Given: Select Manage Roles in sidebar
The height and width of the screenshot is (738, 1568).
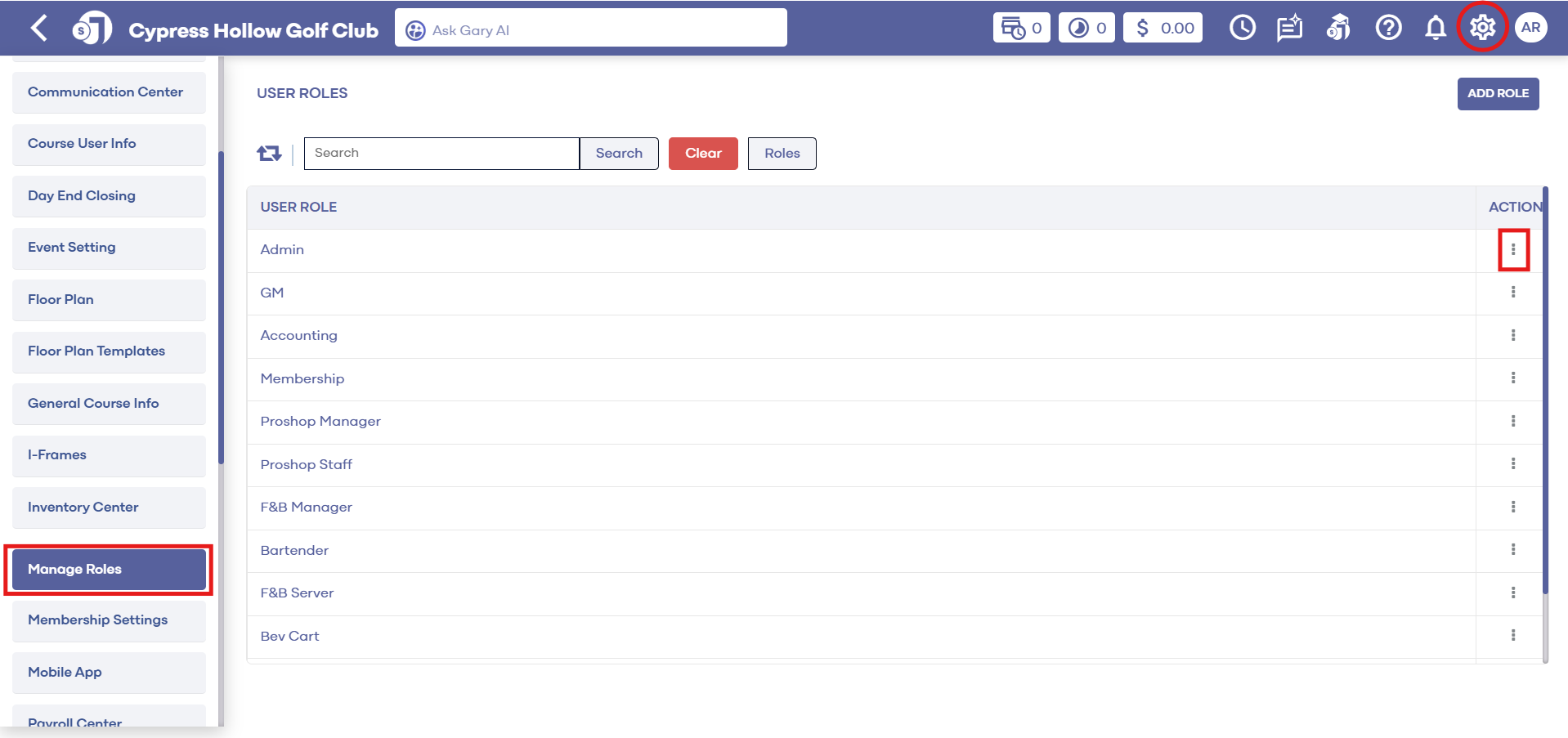Looking at the screenshot, I should coord(109,569).
